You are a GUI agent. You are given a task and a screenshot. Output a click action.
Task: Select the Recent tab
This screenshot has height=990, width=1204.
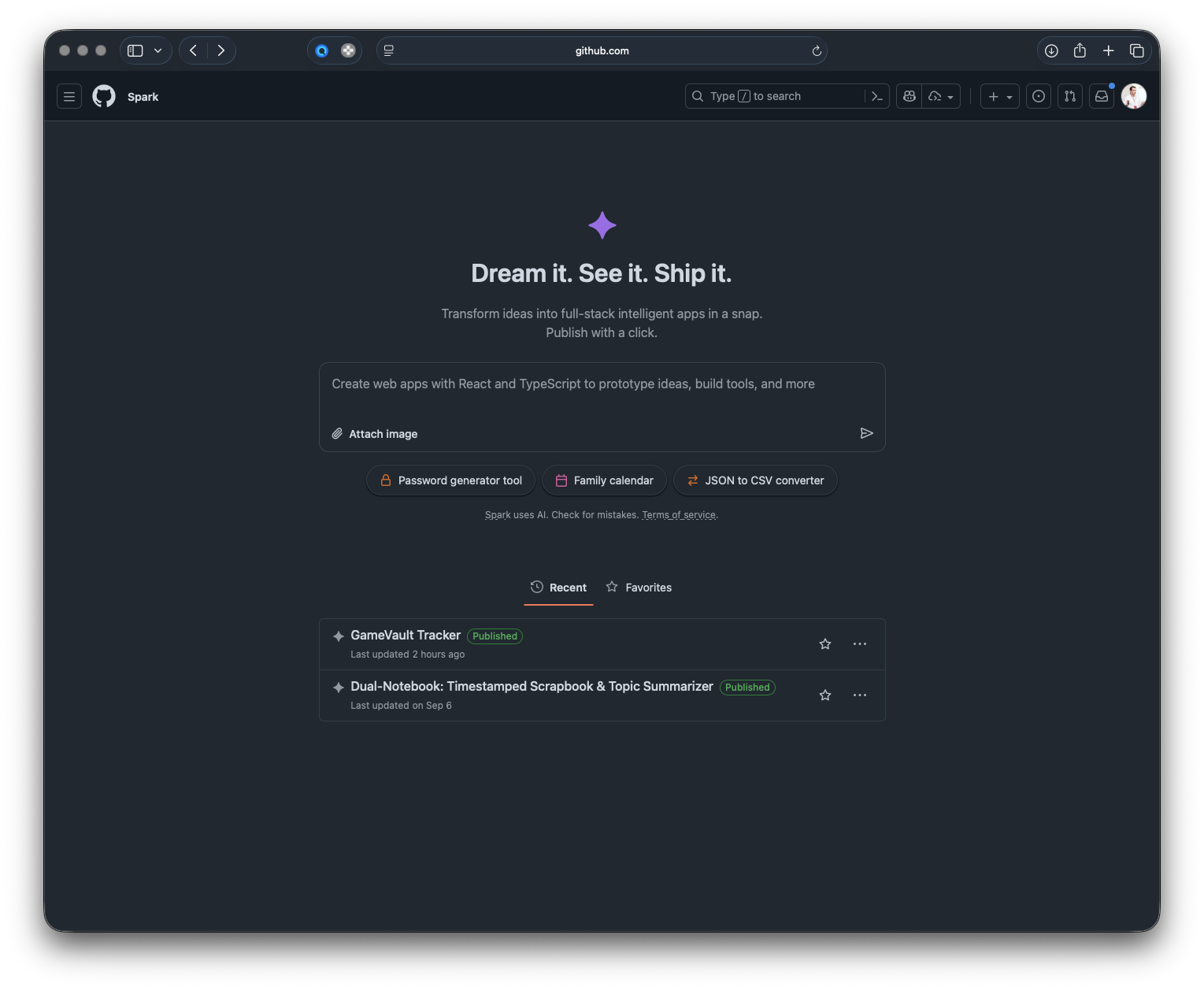(x=558, y=588)
